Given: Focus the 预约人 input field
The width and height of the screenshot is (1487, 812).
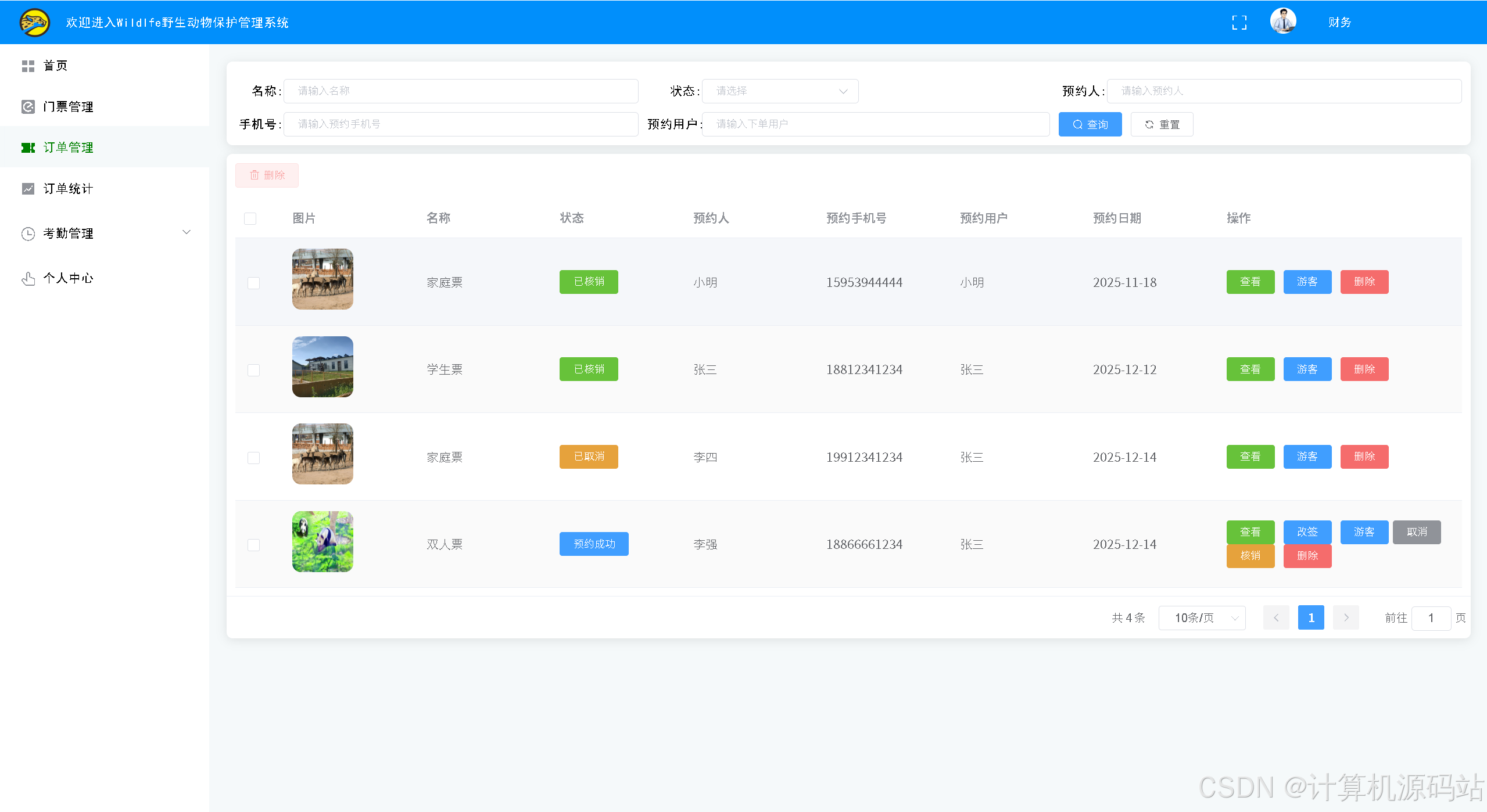Looking at the screenshot, I should (1284, 91).
